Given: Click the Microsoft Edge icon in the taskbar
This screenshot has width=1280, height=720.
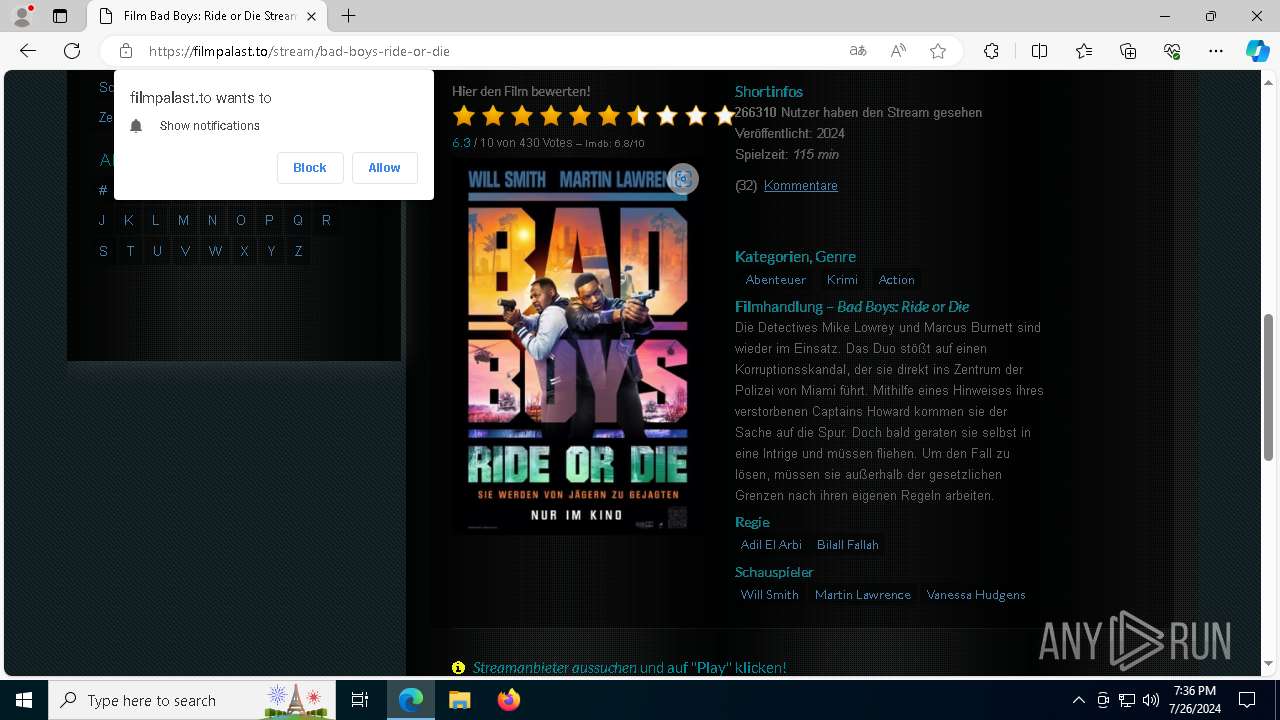Looking at the screenshot, I should point(411,700).
